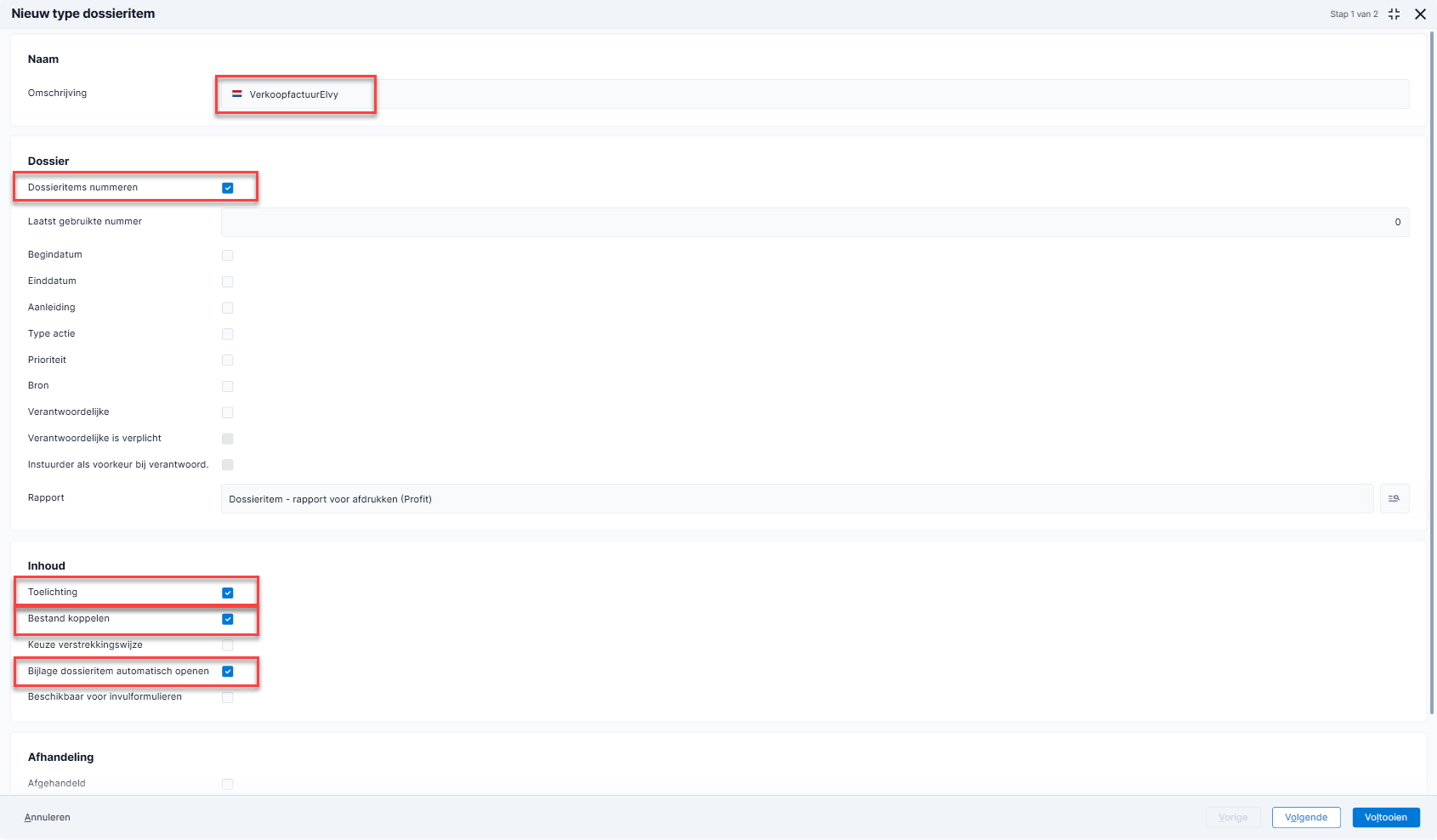
Task: Click the collapse window icon near Stap 1 van 2
Action: [1394, 14]
